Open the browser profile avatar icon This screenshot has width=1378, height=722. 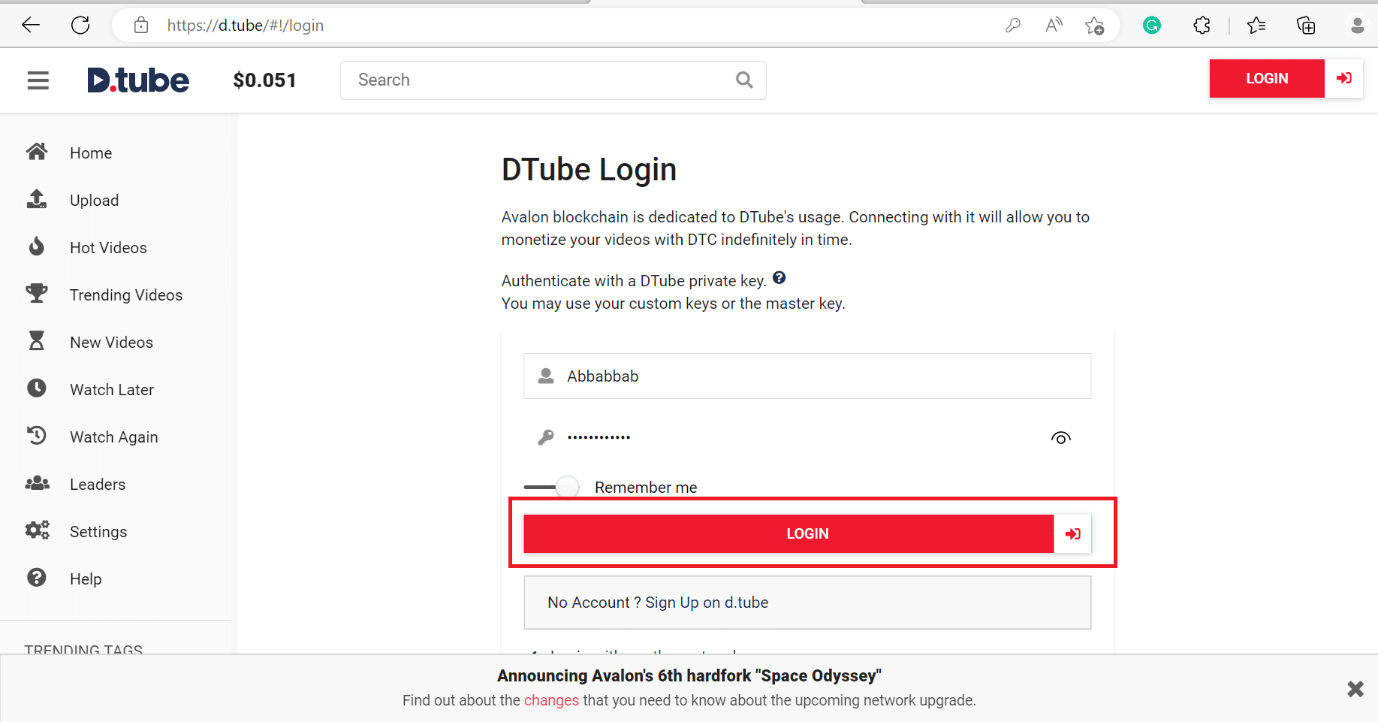[1357, 26]
